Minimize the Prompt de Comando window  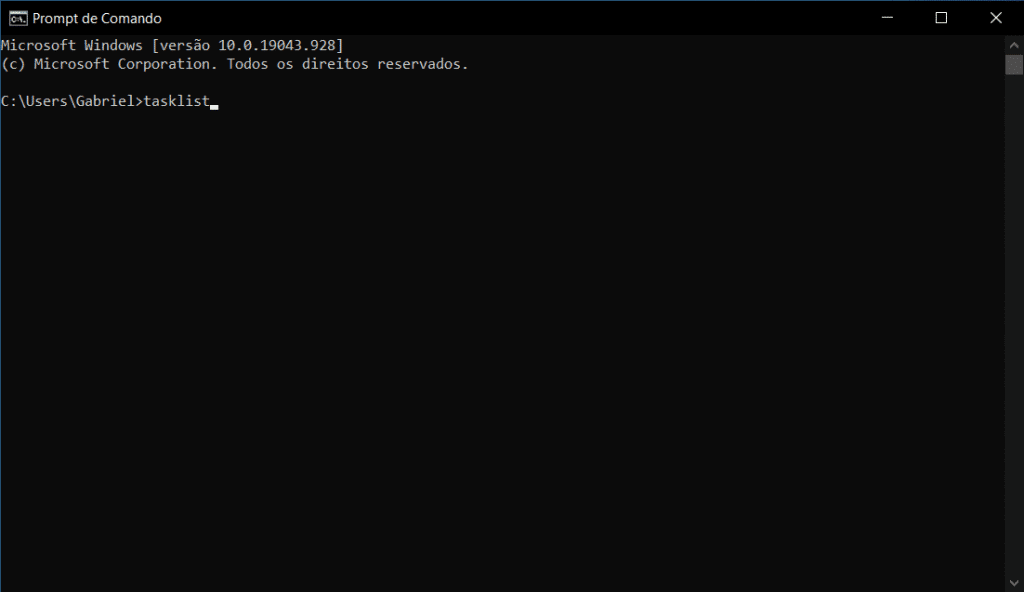(x=887, y=18)
